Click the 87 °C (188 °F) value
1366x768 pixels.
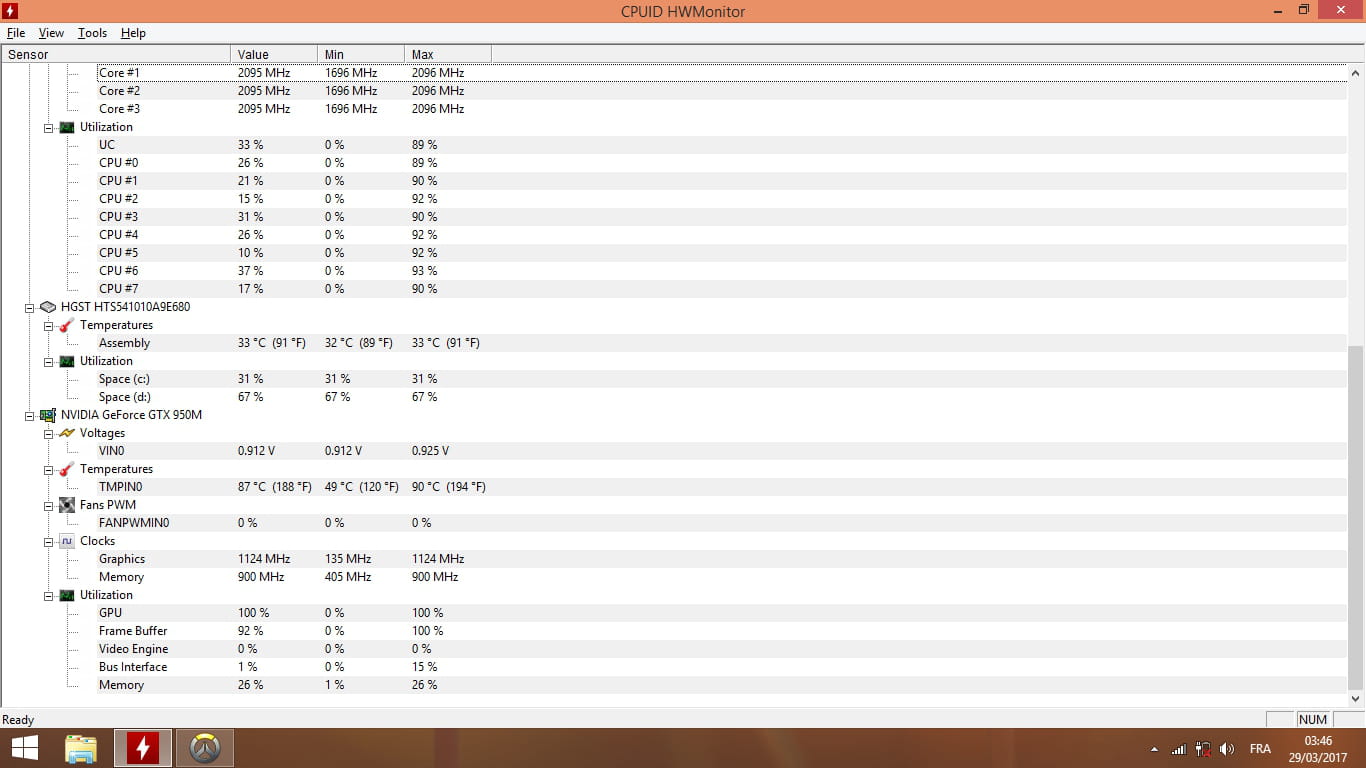(x=275, y=487)
